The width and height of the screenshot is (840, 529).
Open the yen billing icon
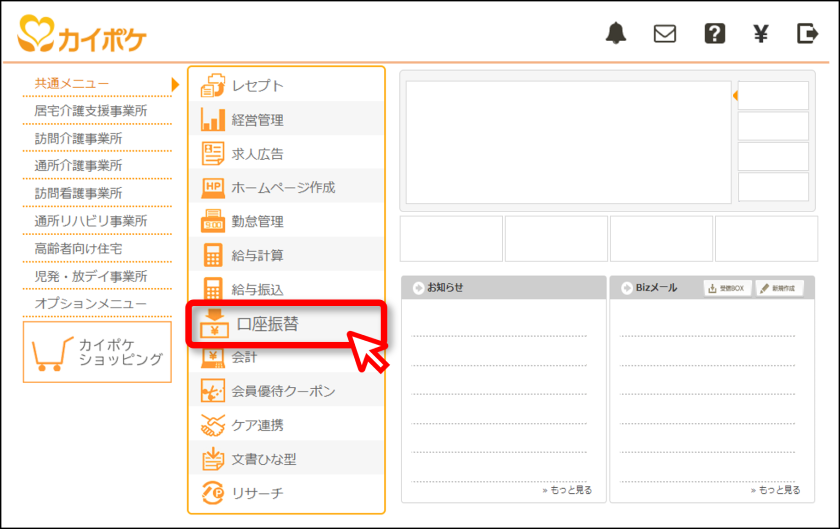point(761,34)
